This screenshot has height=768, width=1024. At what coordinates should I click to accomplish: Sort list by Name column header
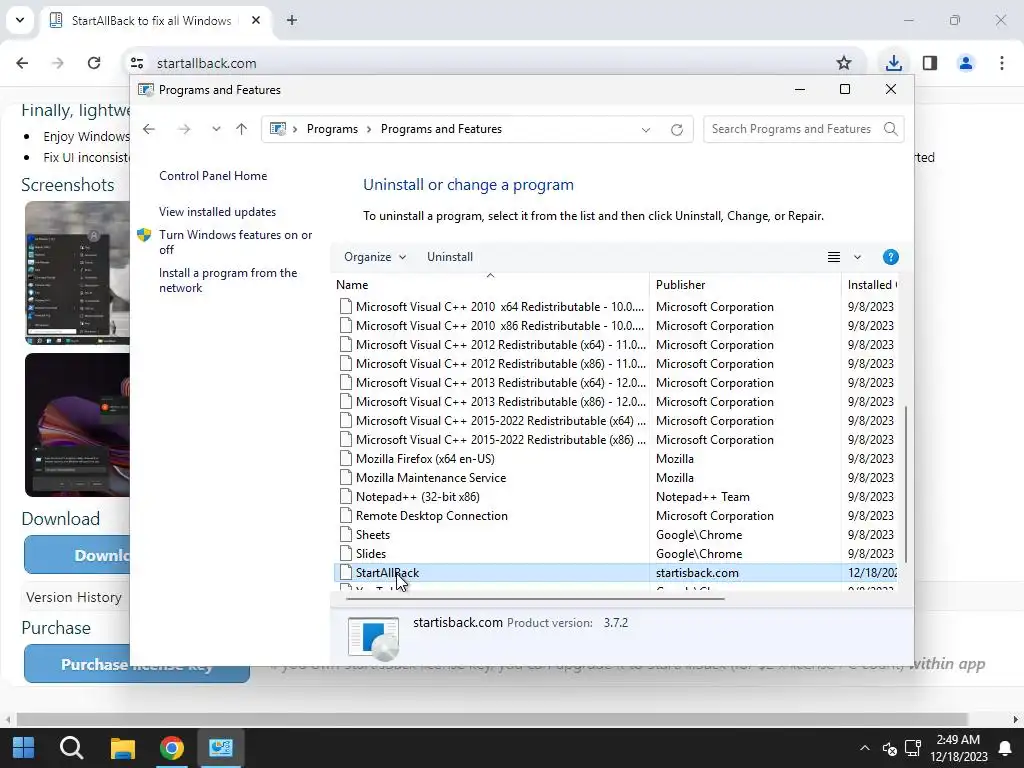pos(490,285)
